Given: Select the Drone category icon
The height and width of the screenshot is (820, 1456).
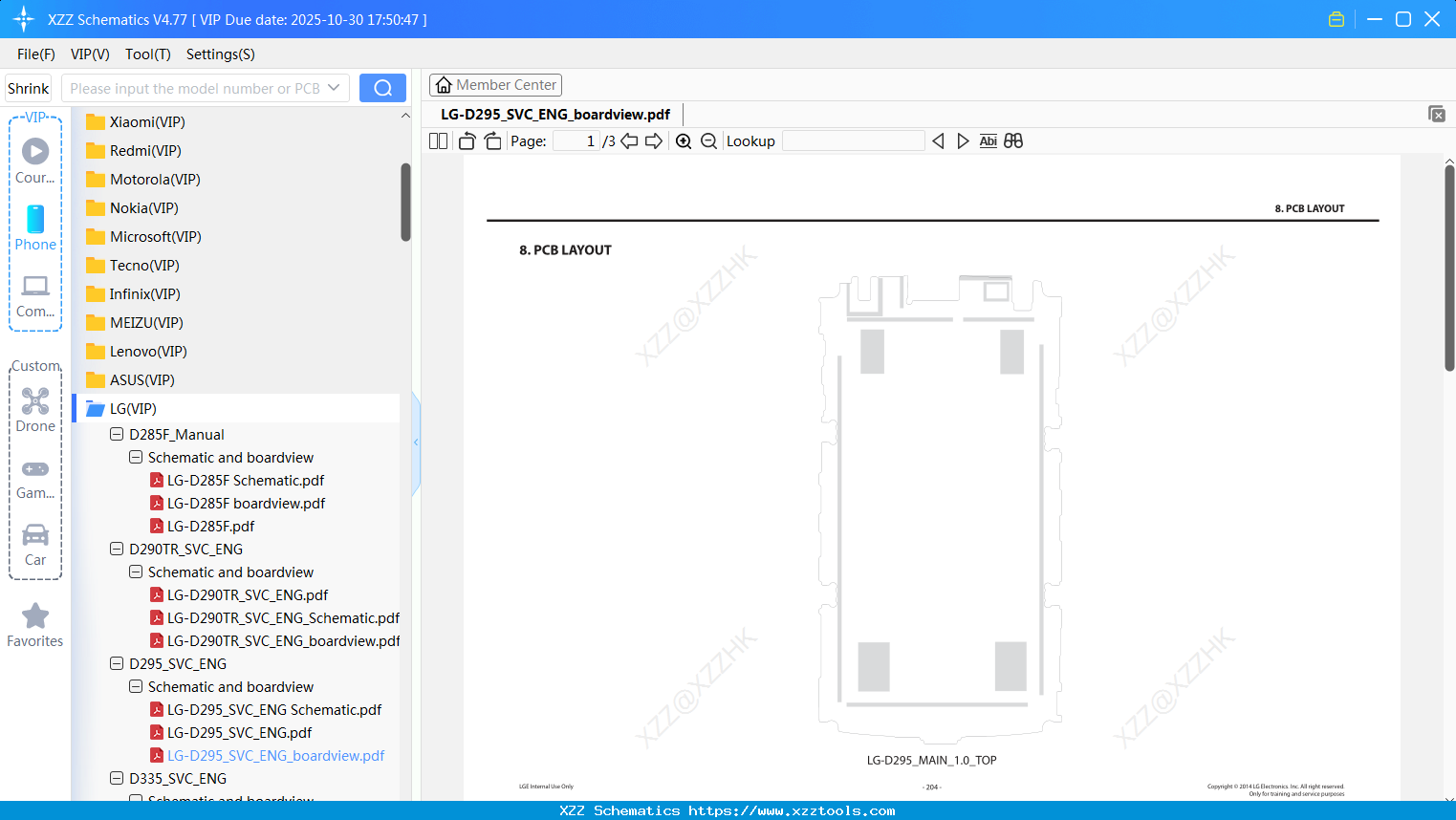Looking at the screenshot, I should point(35,410).
